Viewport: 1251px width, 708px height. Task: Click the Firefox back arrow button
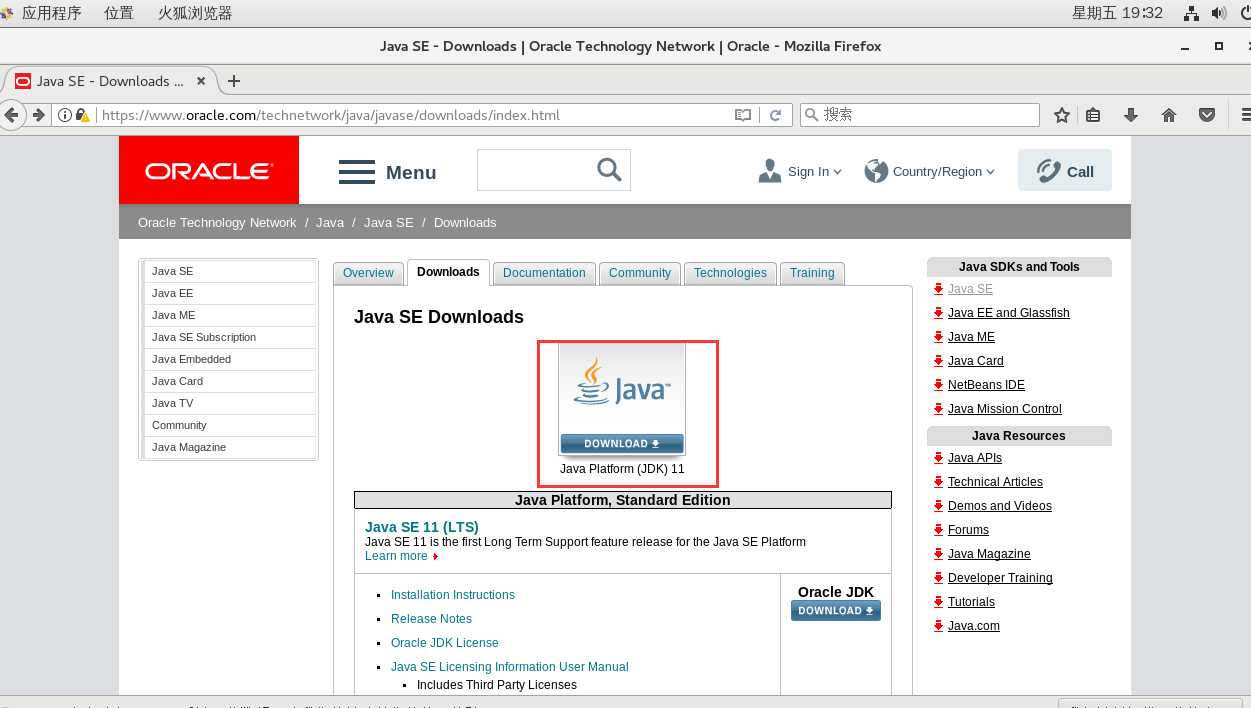coord(12,115)
